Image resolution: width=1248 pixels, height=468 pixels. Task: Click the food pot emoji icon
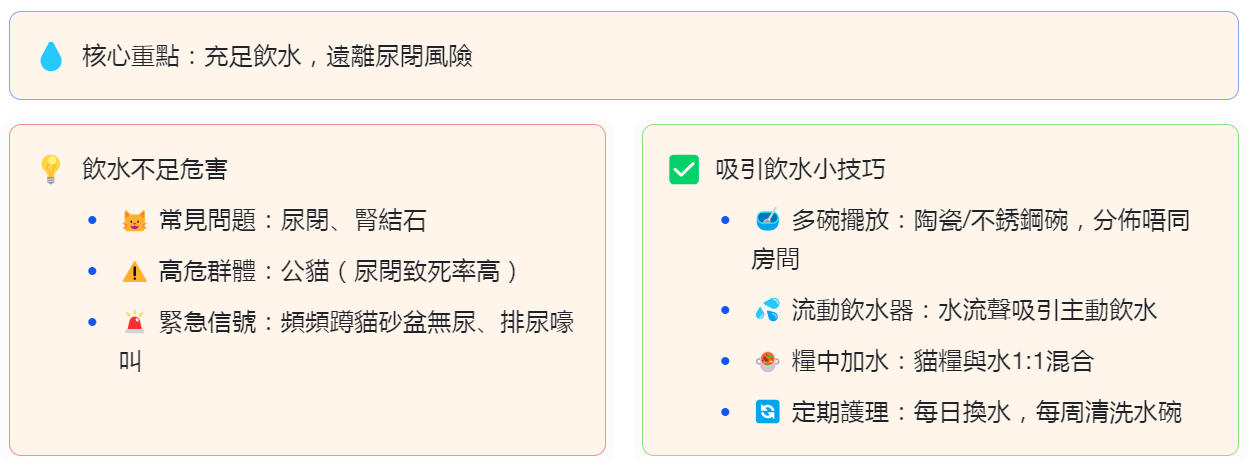(x=767, y=362)
